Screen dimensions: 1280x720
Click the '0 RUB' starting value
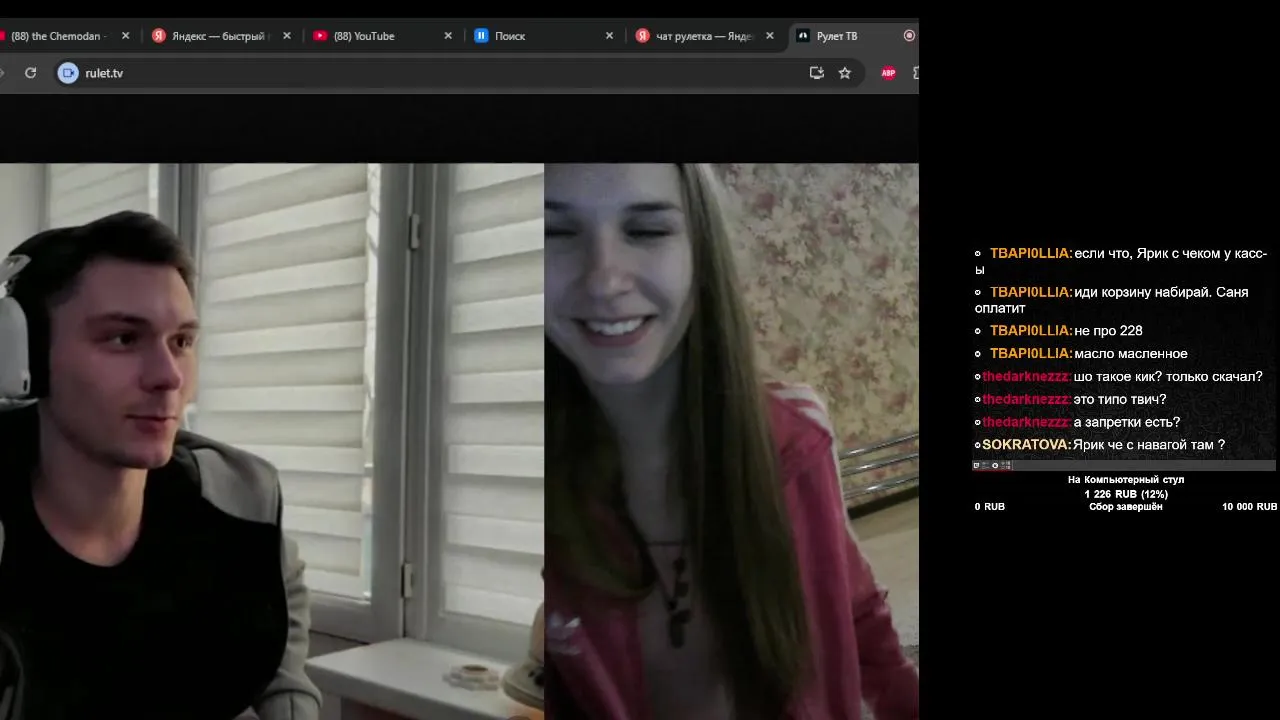tap(990, 507)
